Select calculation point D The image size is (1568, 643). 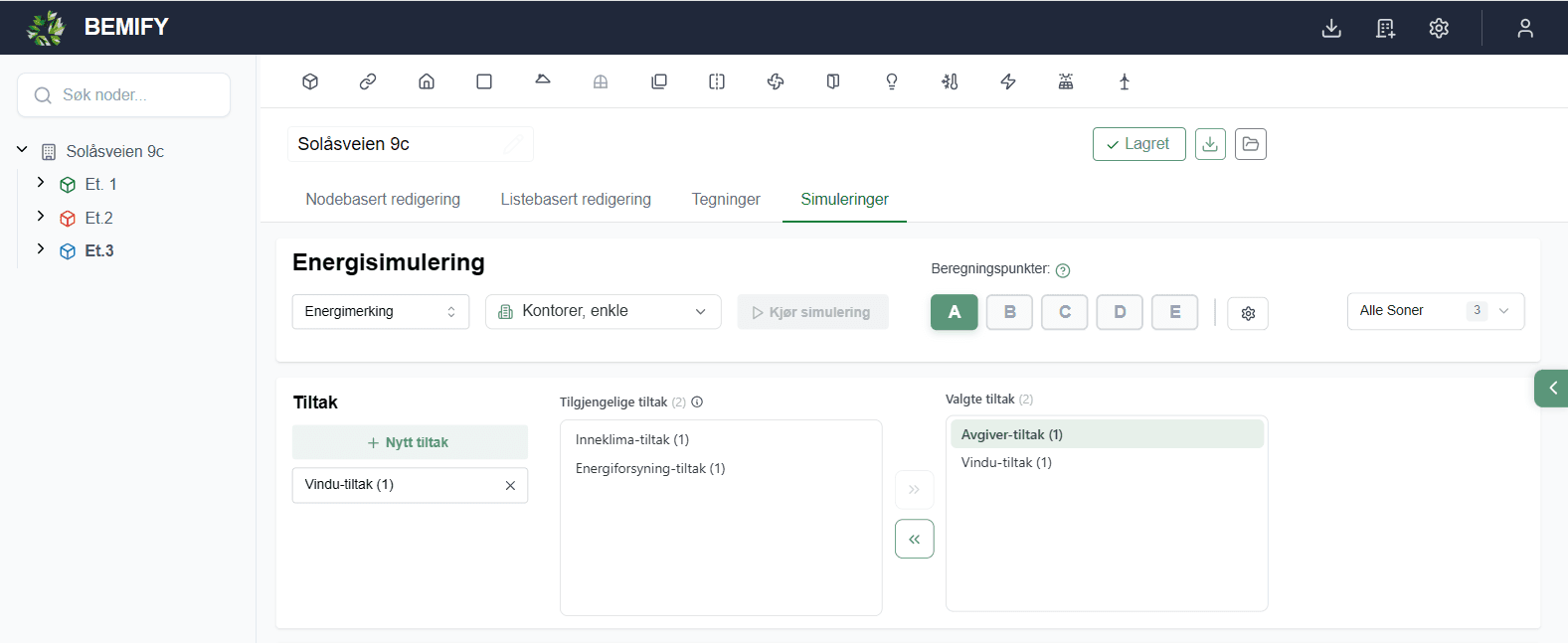click(1120, 312)
